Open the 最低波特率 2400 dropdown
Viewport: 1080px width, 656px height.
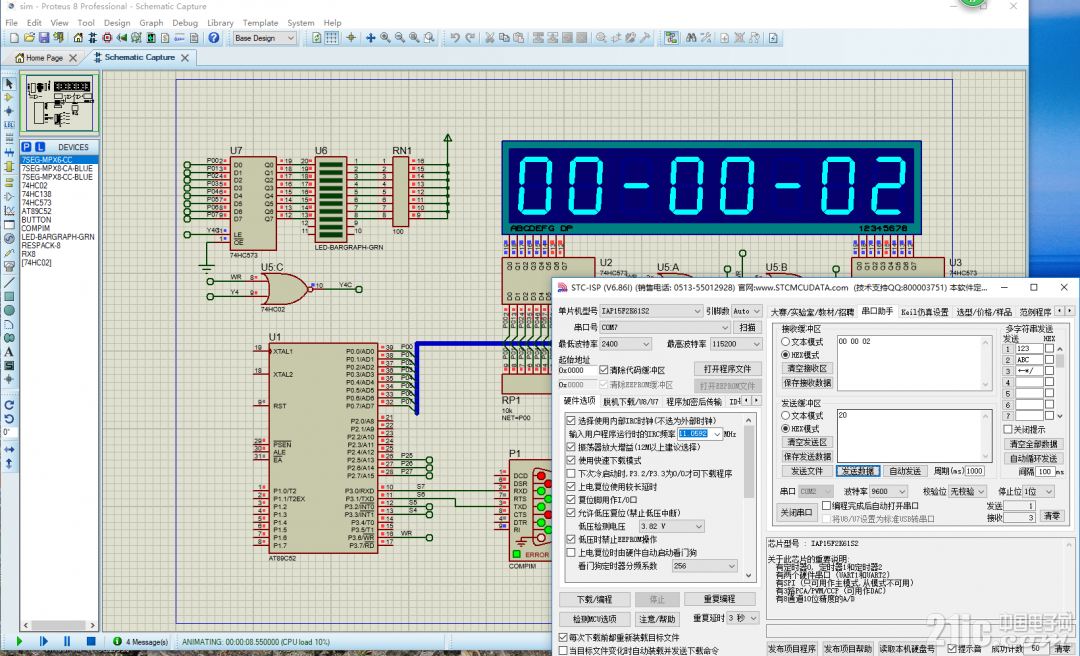point(625,343)
